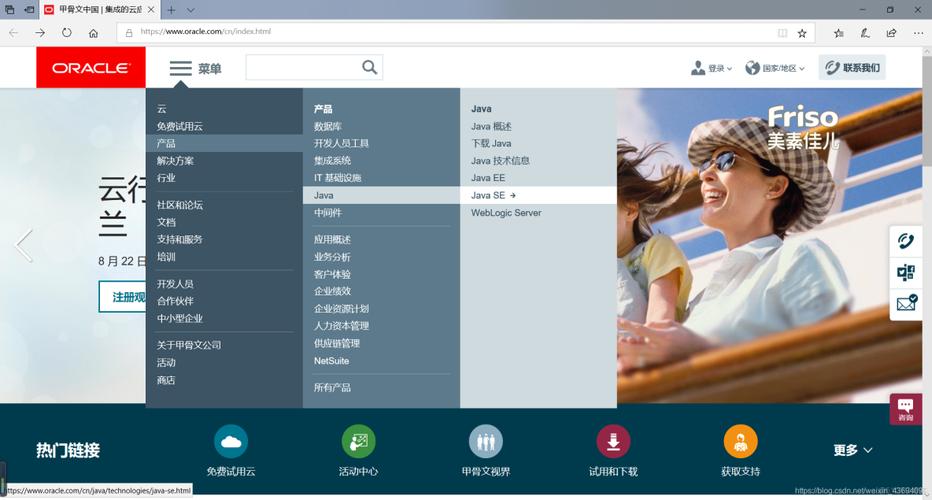Select 中间件 submenu item
Viewport: 932px width, 500px height.
coord(328,212)
